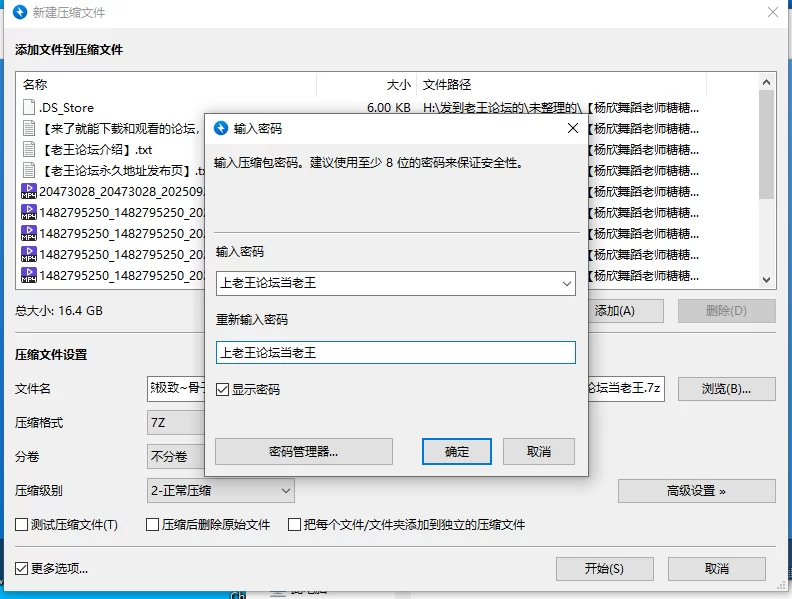792x599 pixels.
Task: Open the 压缩级别 2-正常压缩 dropdown
Action: tap(221, 490)
